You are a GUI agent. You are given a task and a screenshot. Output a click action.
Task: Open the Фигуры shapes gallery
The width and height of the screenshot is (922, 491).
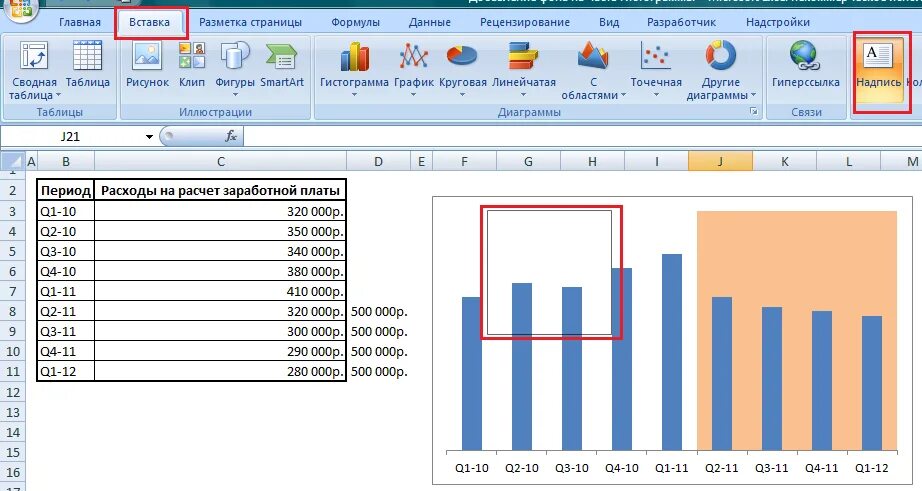(235, 68)
